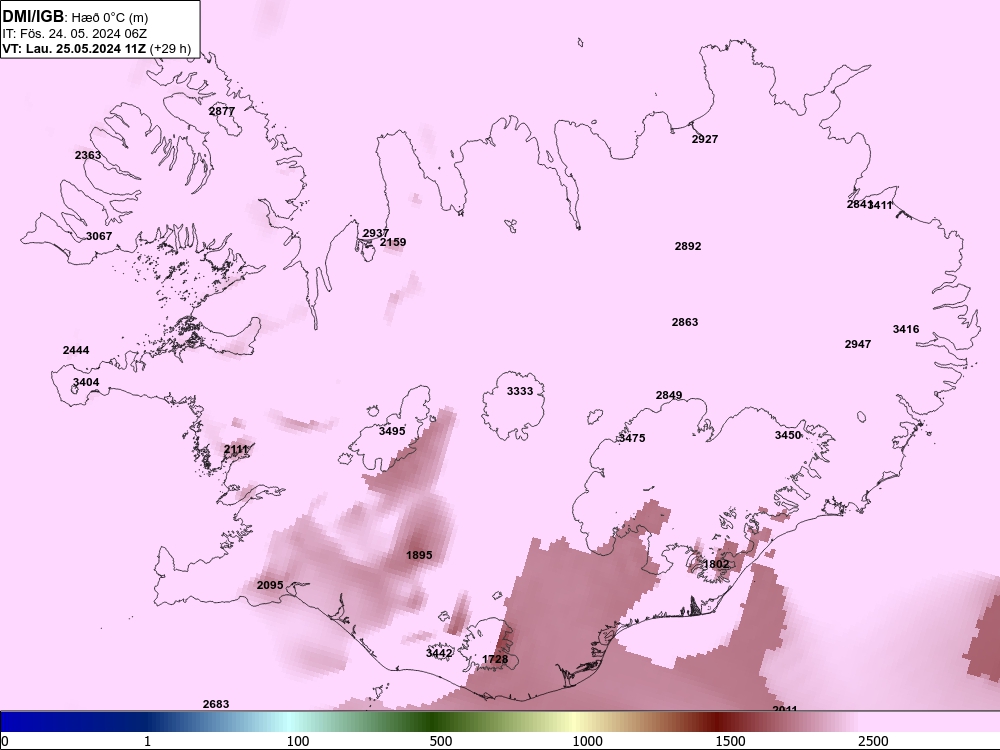Select the 3416 value on the east coast
The height and width of the screenshot is (750, 1000).
[906, 329]
